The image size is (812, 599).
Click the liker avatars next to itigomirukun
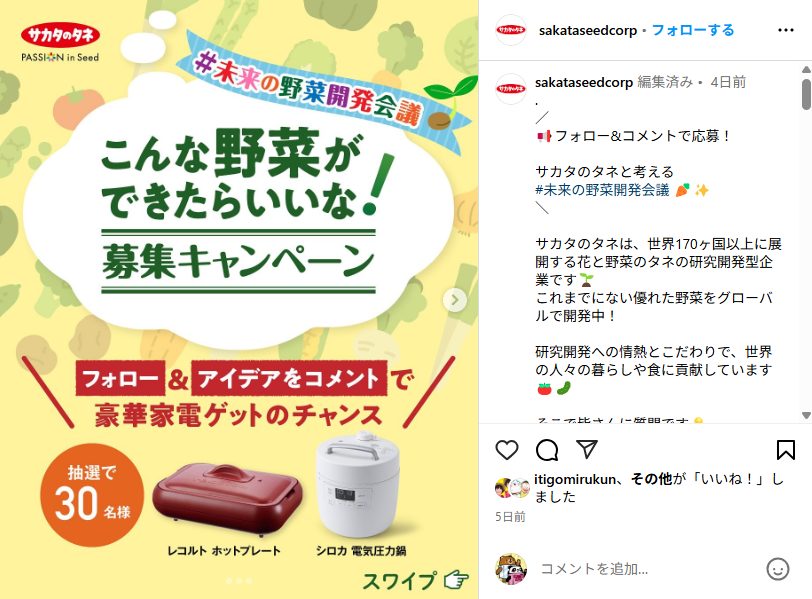click(512, 488)
